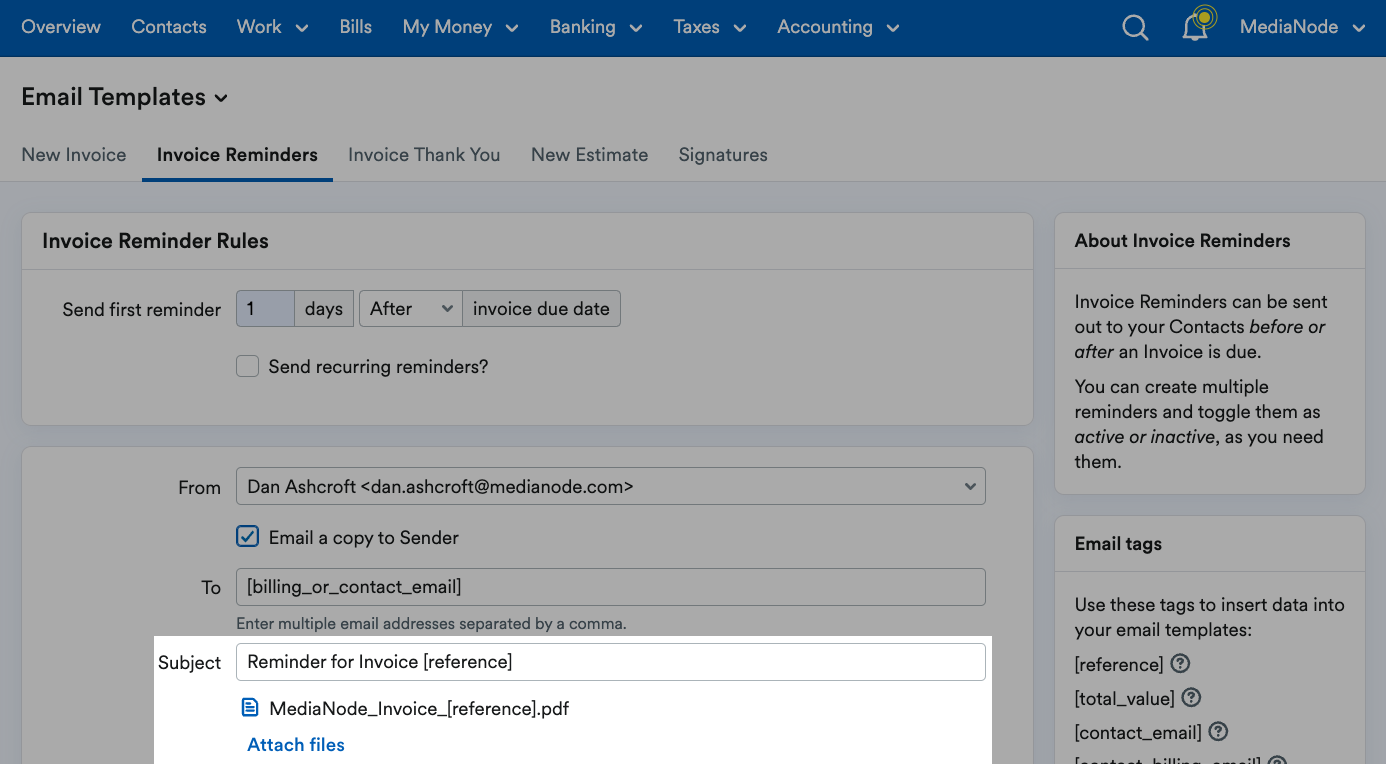The width and height of the screenshot is (1386, 764).
Task: Uncheck Email a copy to Sender
Action: point(247,537)
